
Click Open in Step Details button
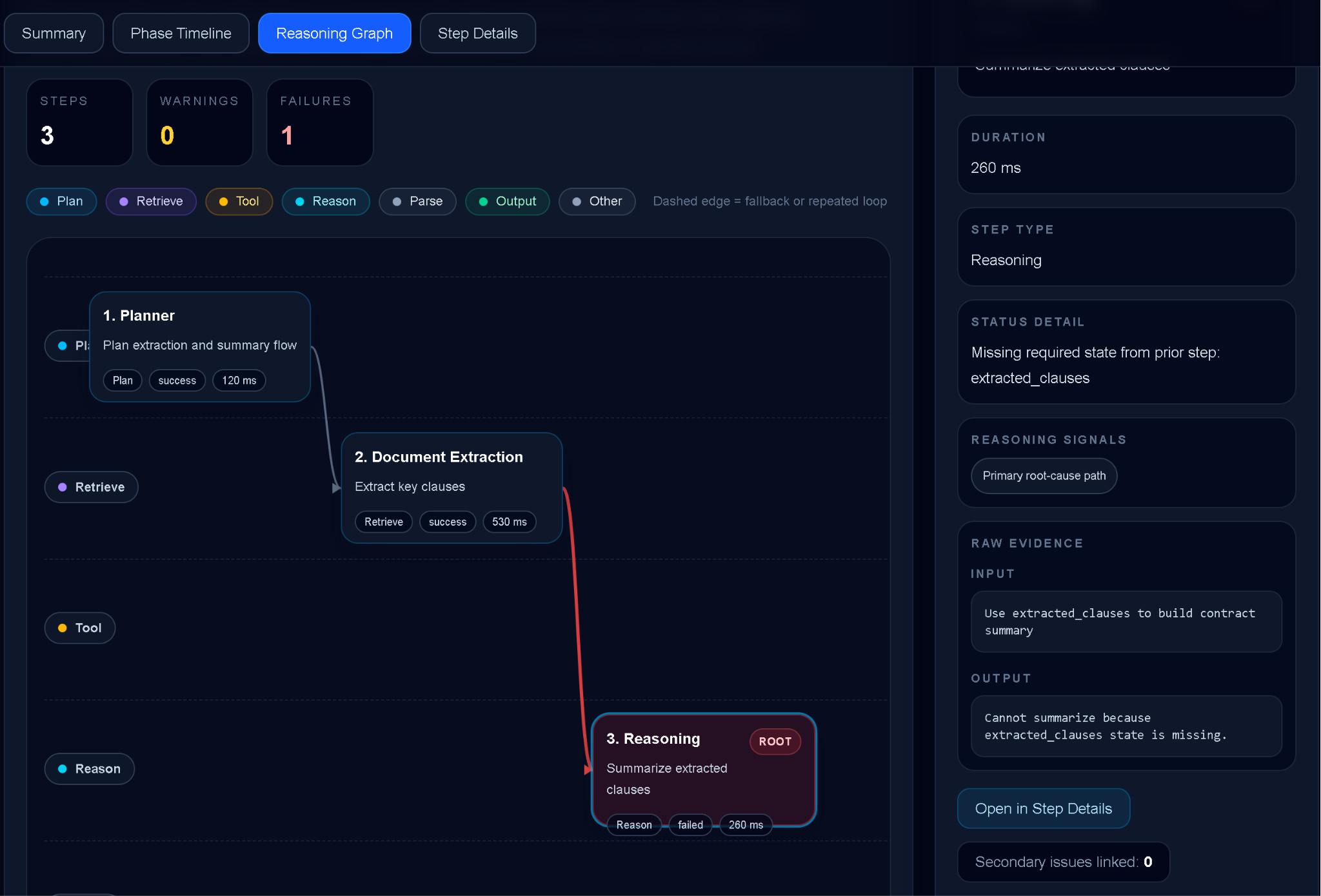tap(1044, 809)
